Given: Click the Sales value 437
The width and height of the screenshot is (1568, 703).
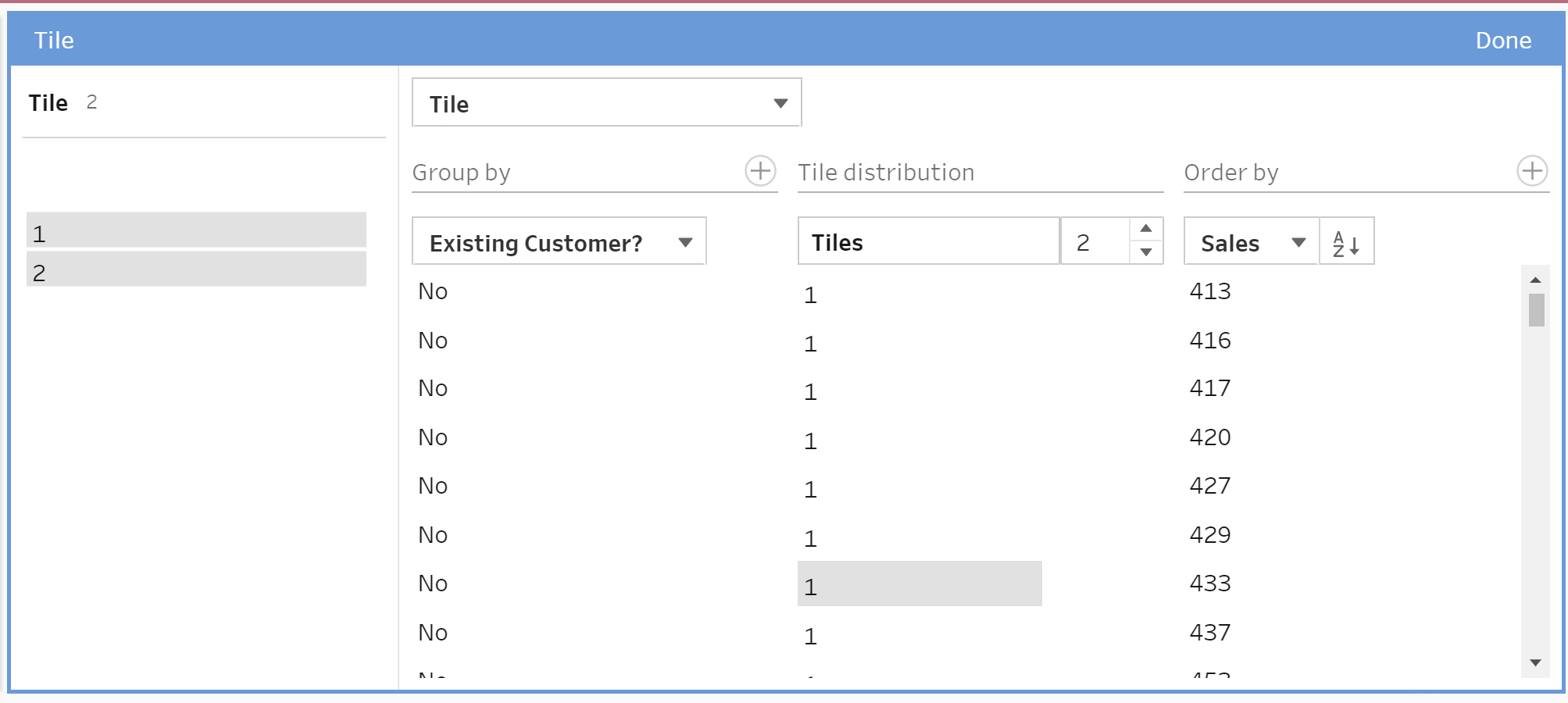Looking at the screenshot, I should point(1210,633).
